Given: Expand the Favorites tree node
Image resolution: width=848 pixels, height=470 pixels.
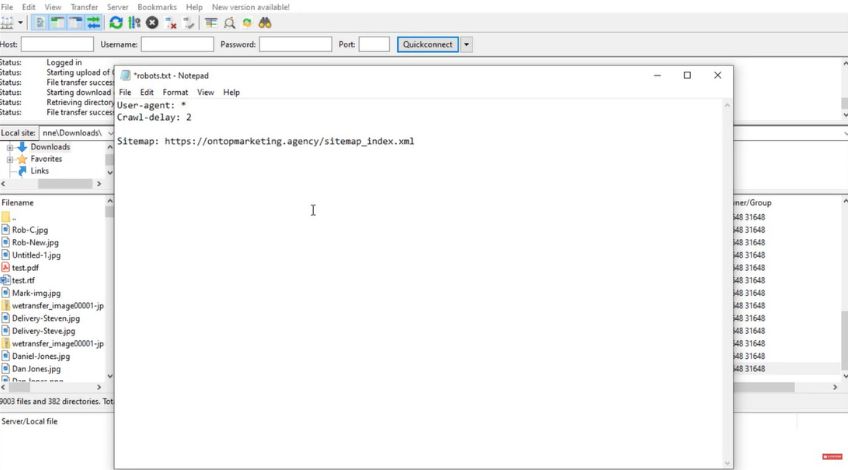Looking at the screenshot, I should pos(10,160).
